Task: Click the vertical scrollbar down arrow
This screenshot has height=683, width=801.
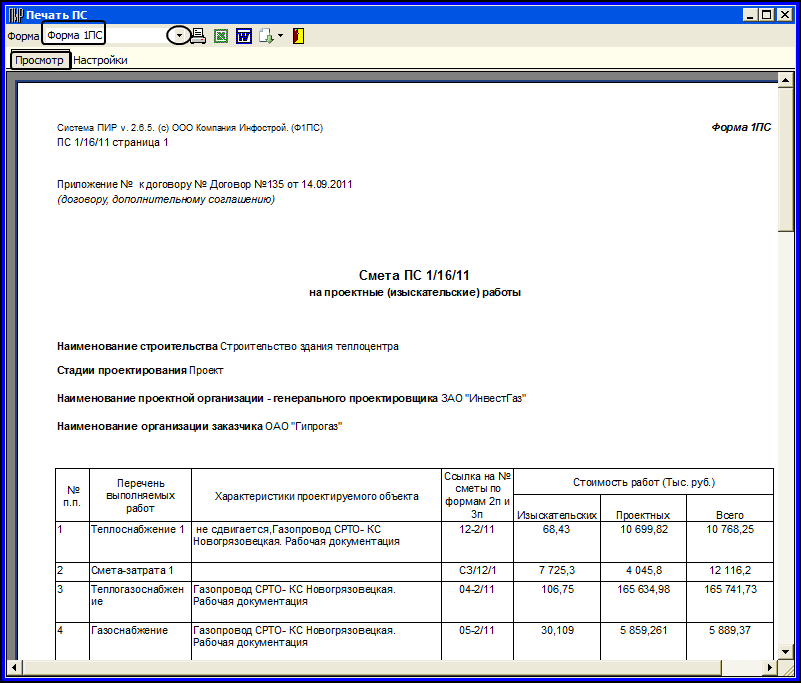Action: 785,650
